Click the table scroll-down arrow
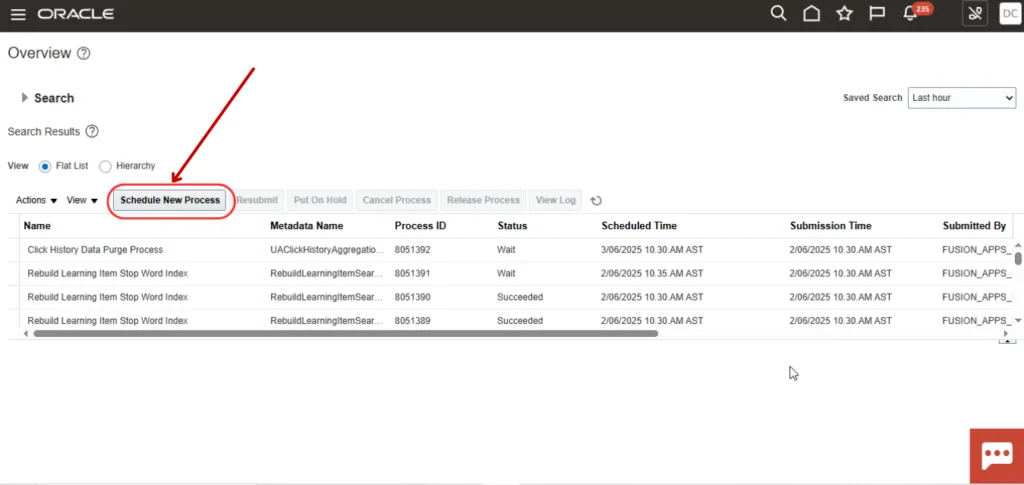The width and height of the screenshot is (1024, 485). [1017, 321]
